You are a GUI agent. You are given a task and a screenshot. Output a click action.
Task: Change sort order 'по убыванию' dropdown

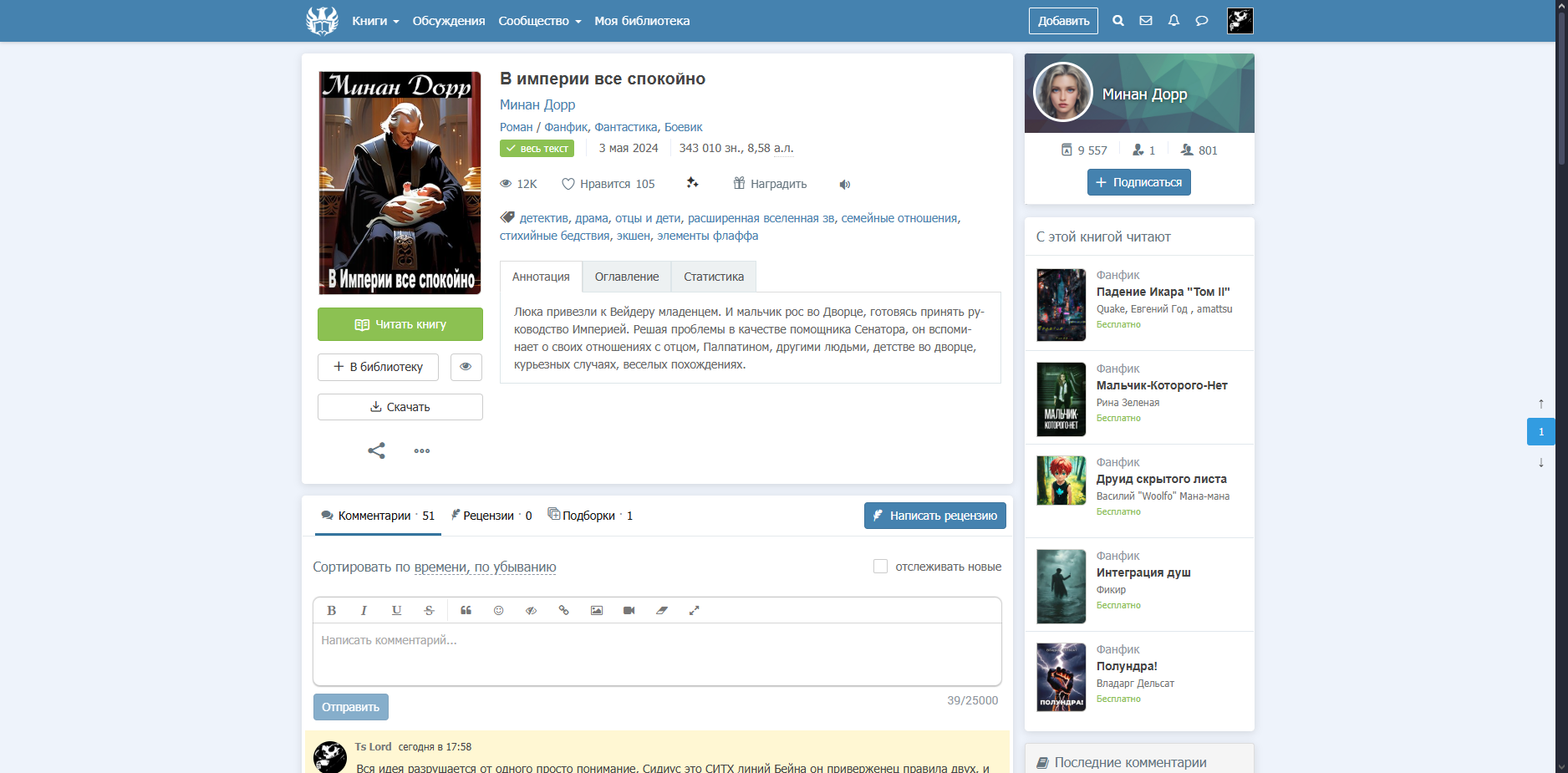click(515, 567)
